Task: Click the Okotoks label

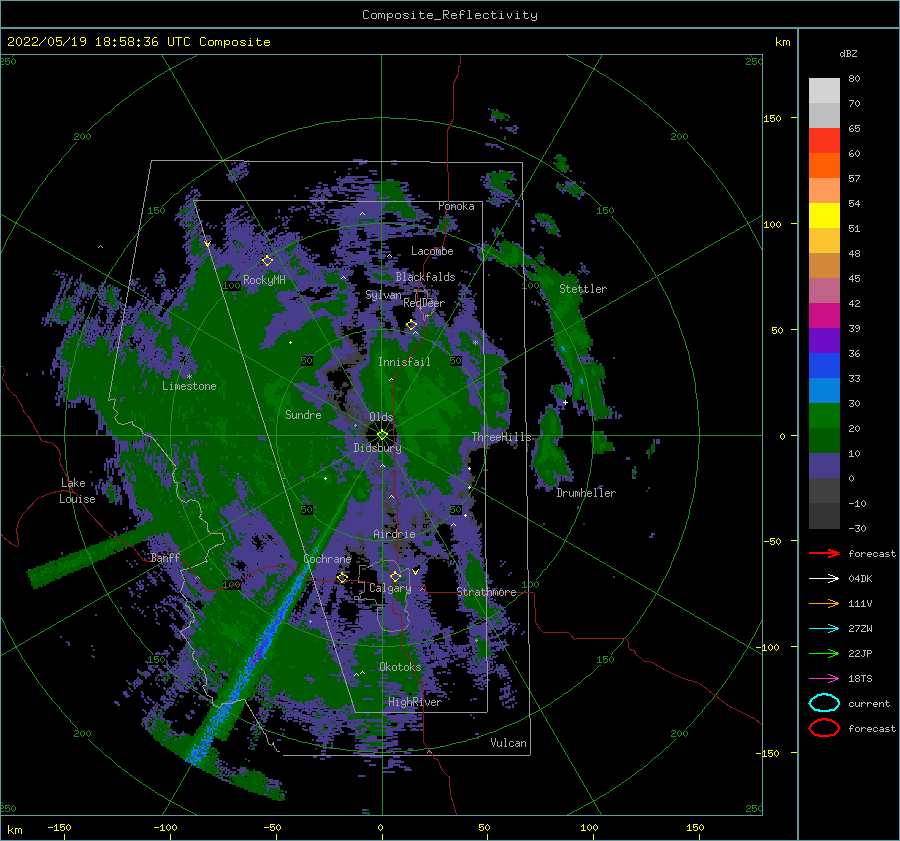Action: 400,667
